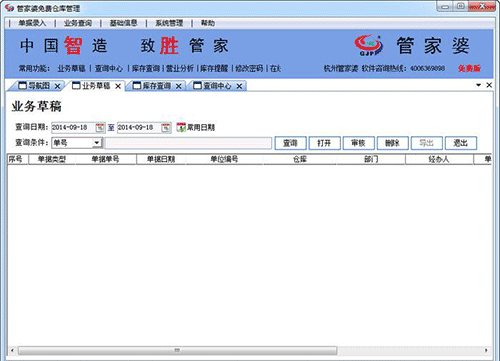The image size is (500, 361).
Task: Click the close-all X at tab bar end
Action: [x=489, y=85]
